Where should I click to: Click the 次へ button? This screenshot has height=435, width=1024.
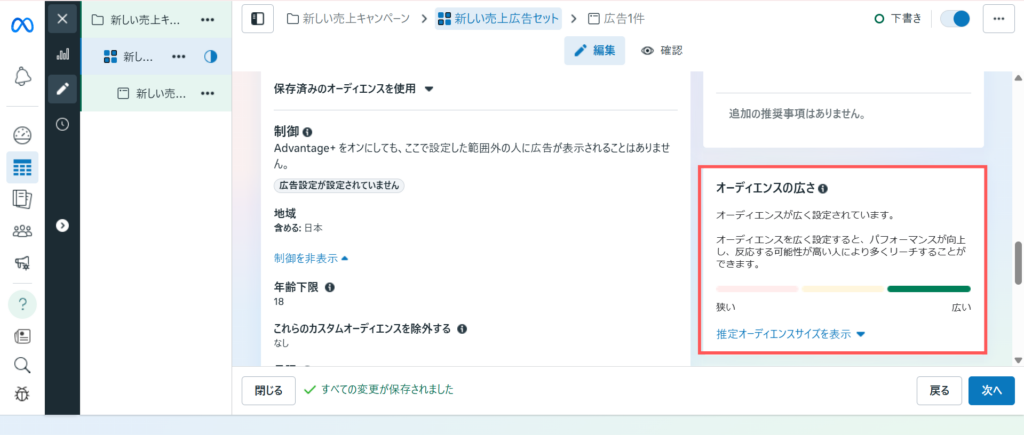(x=991, y=390)
